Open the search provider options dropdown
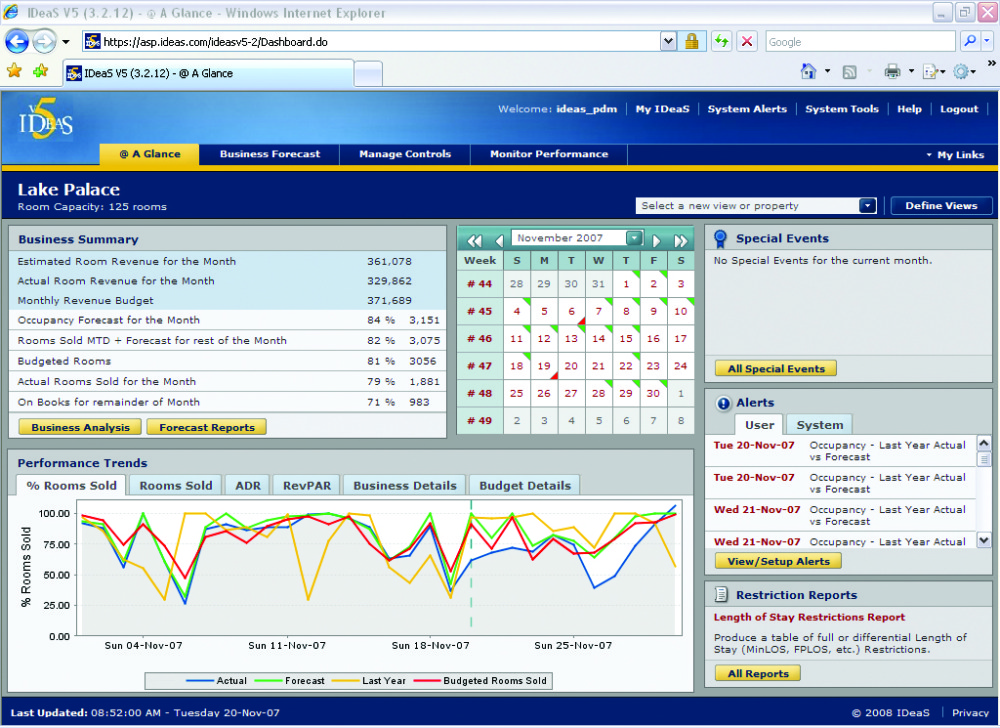The image size is (1000, 728). tap(987, 41)
